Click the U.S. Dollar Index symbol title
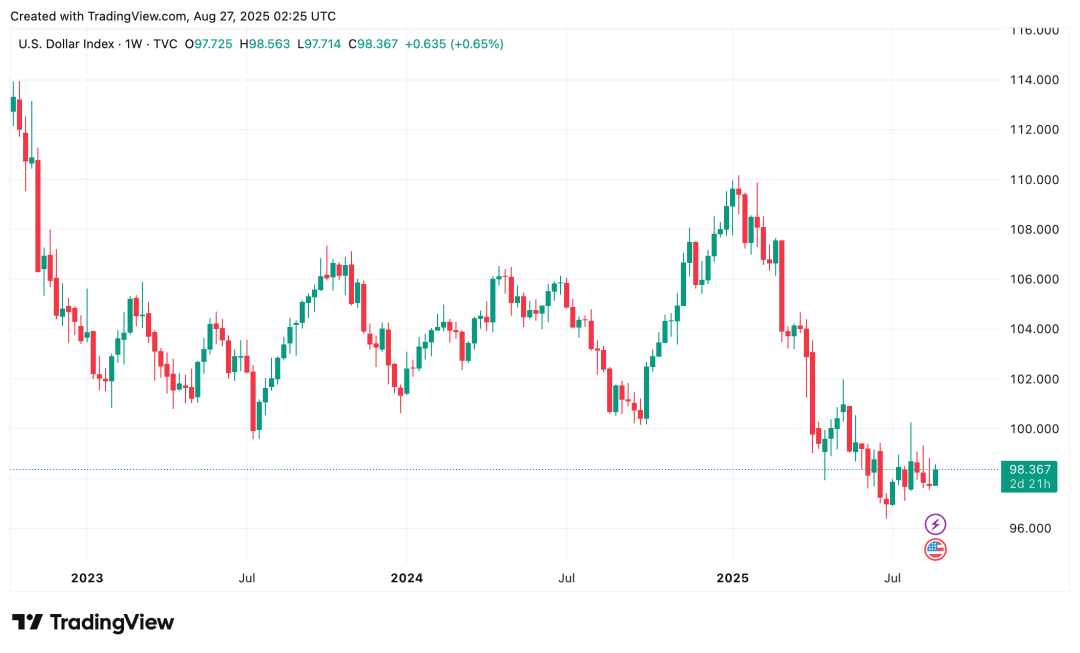 tap(66, 44)
